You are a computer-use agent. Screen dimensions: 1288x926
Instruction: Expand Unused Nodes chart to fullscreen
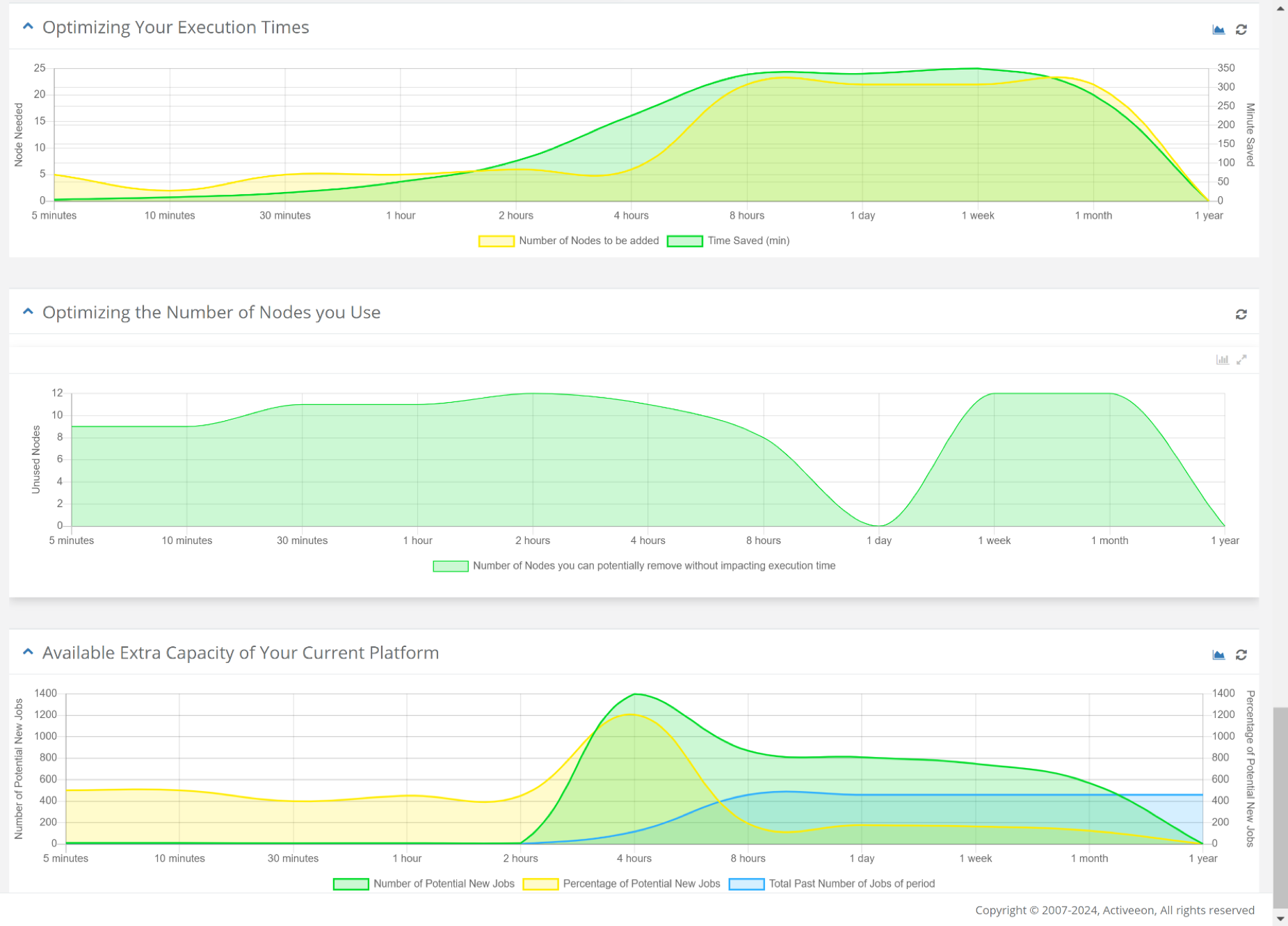(x=1241, y=360)
